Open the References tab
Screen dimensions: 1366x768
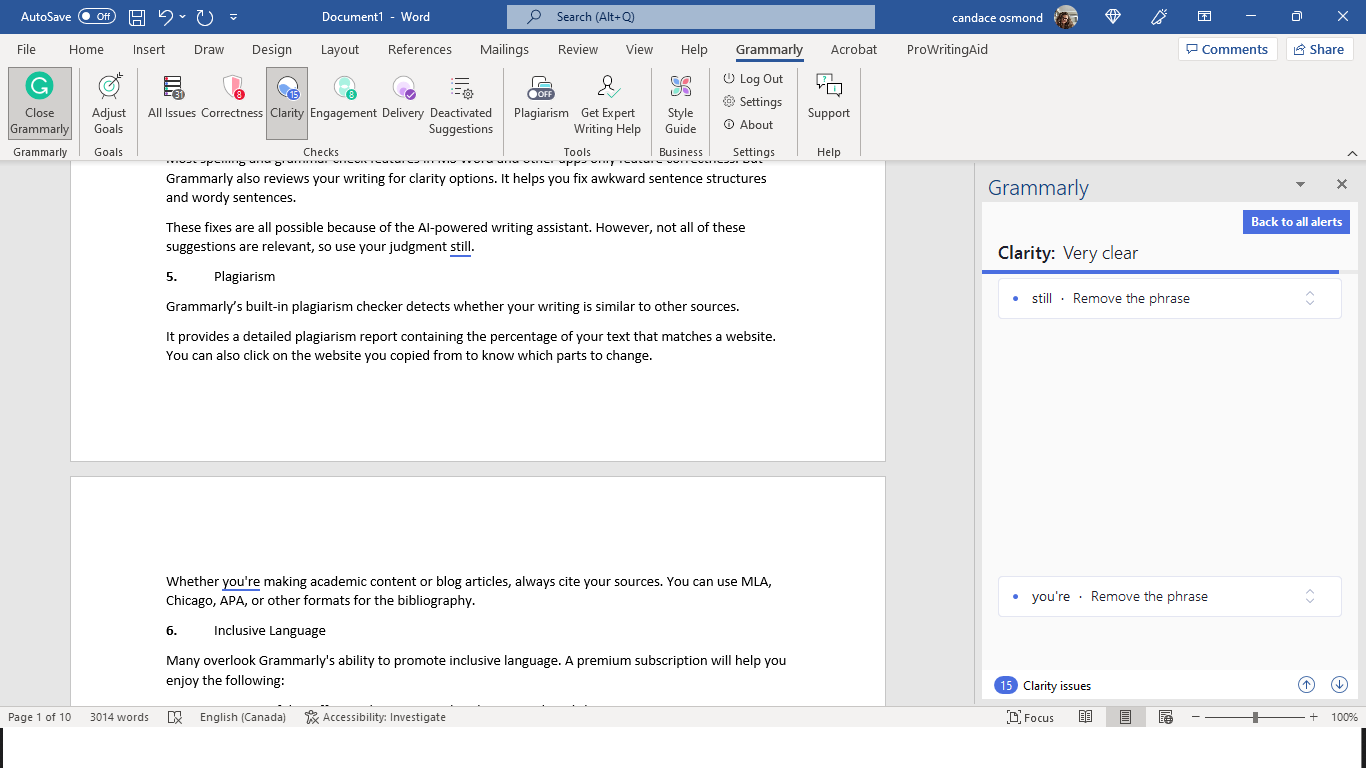click(420, 49)
